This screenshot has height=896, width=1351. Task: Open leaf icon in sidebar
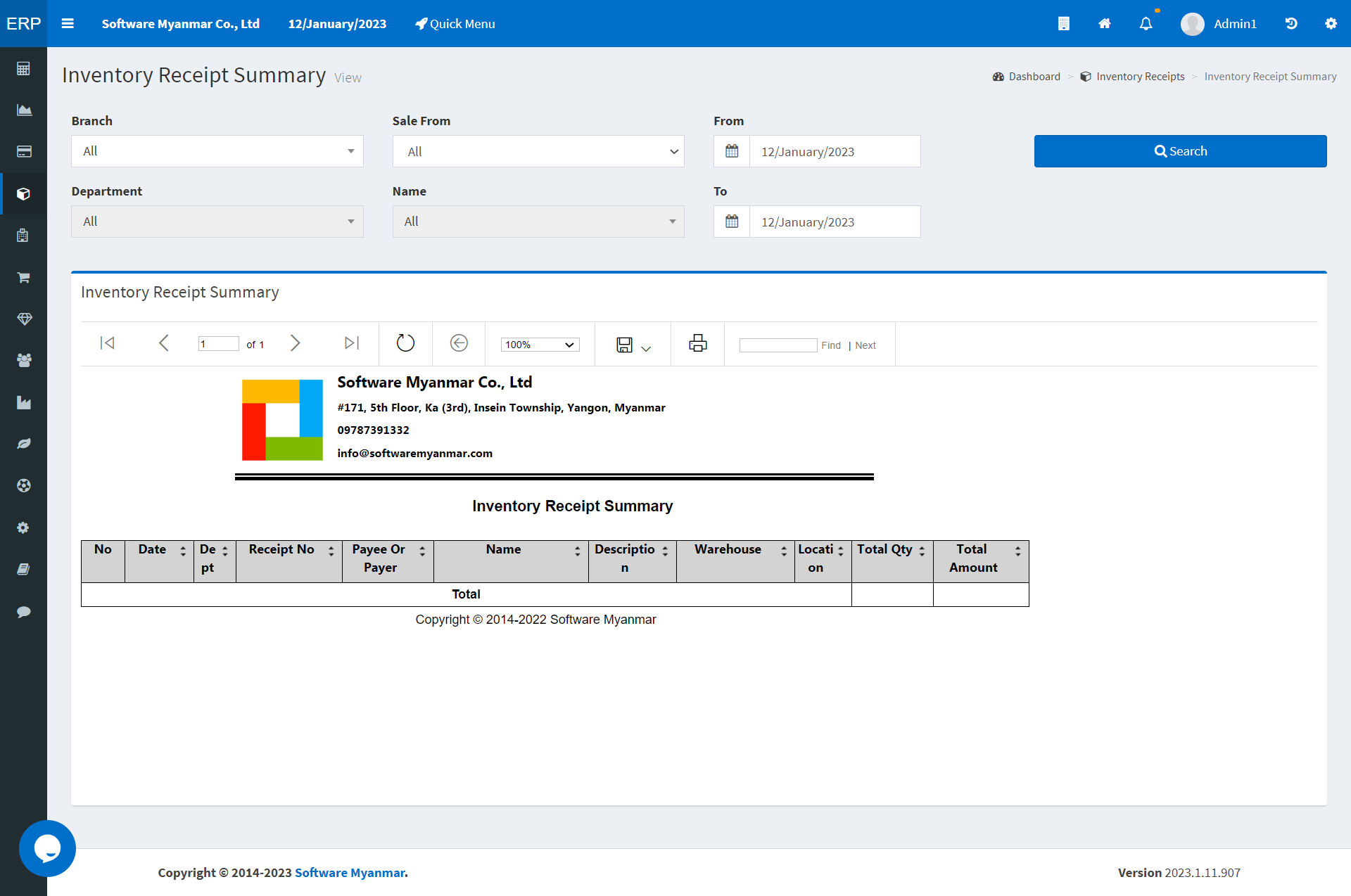point(23,444)
